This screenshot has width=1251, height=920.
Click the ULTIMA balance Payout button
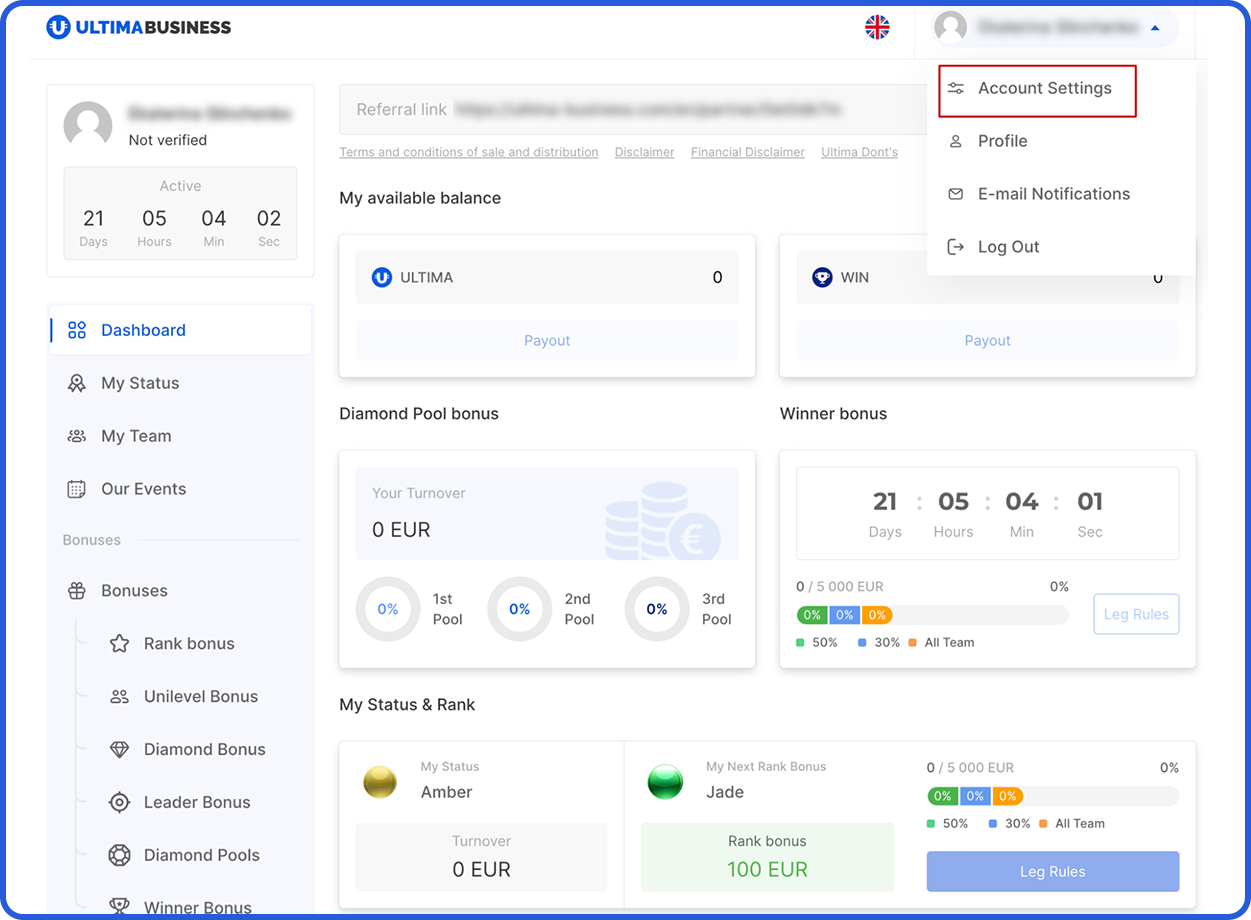click(x=547, y=341)
